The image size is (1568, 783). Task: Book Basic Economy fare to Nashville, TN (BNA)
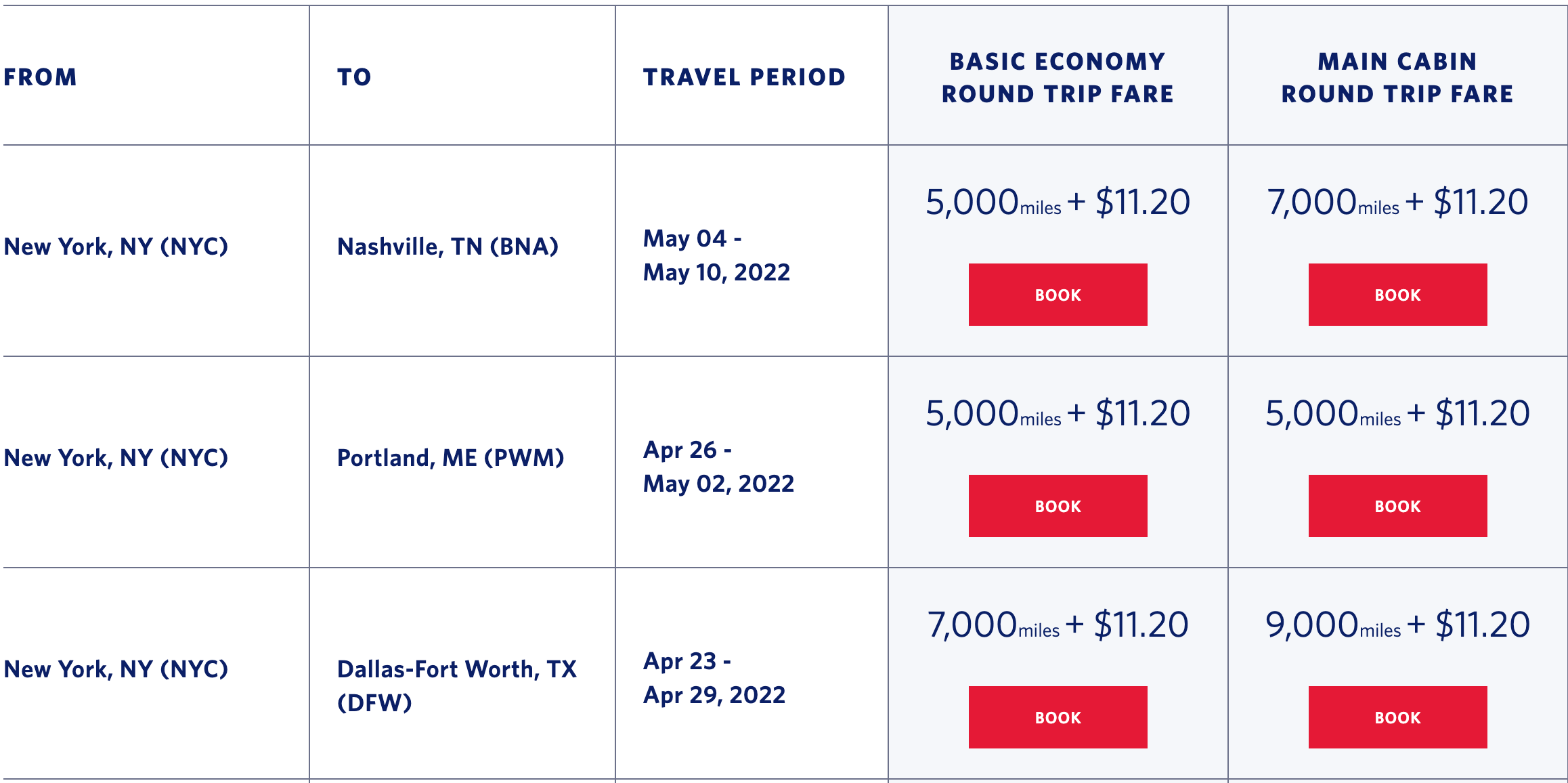point(1058,294)
